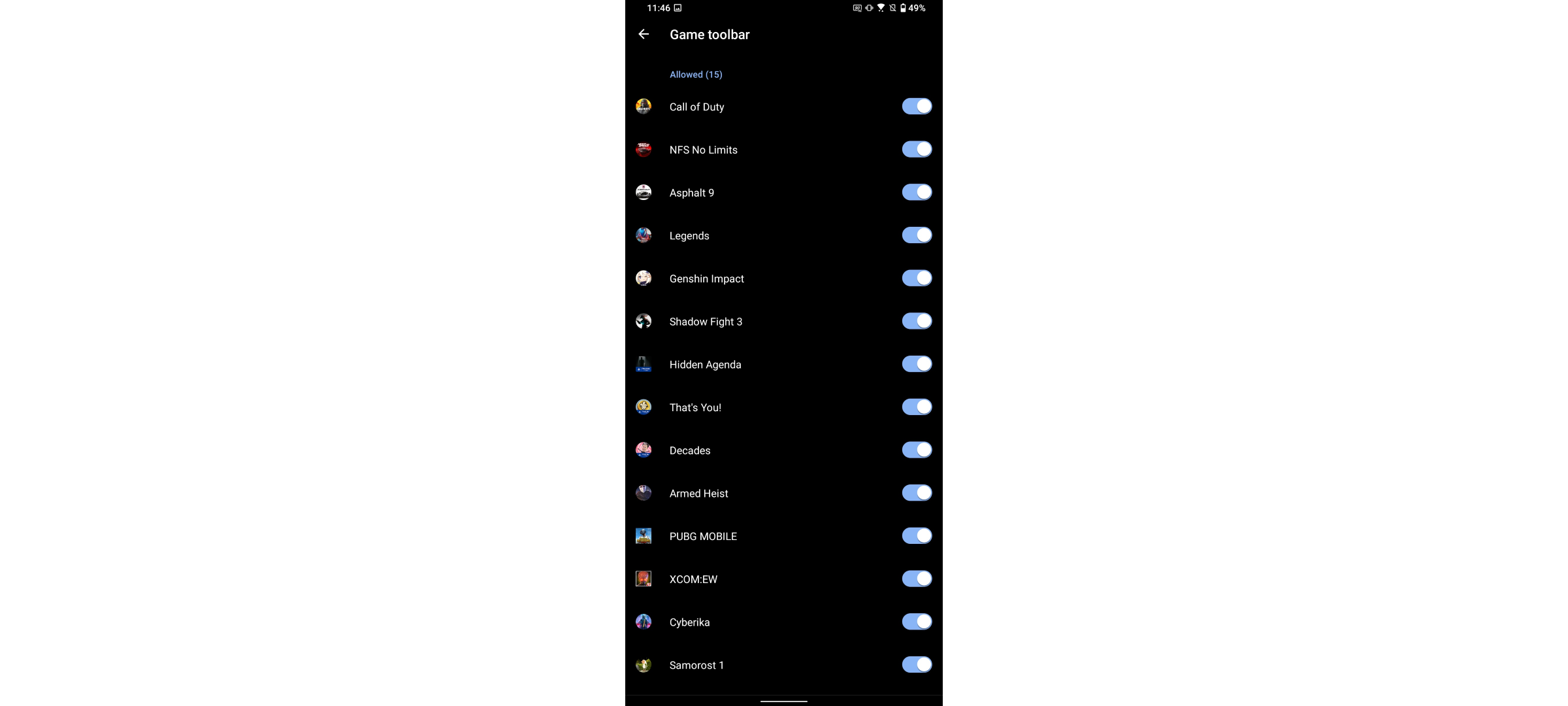Expand the Allowed 15 section header
The width and height of the screenshot is (1568, 706).
[x=696, y=74]
